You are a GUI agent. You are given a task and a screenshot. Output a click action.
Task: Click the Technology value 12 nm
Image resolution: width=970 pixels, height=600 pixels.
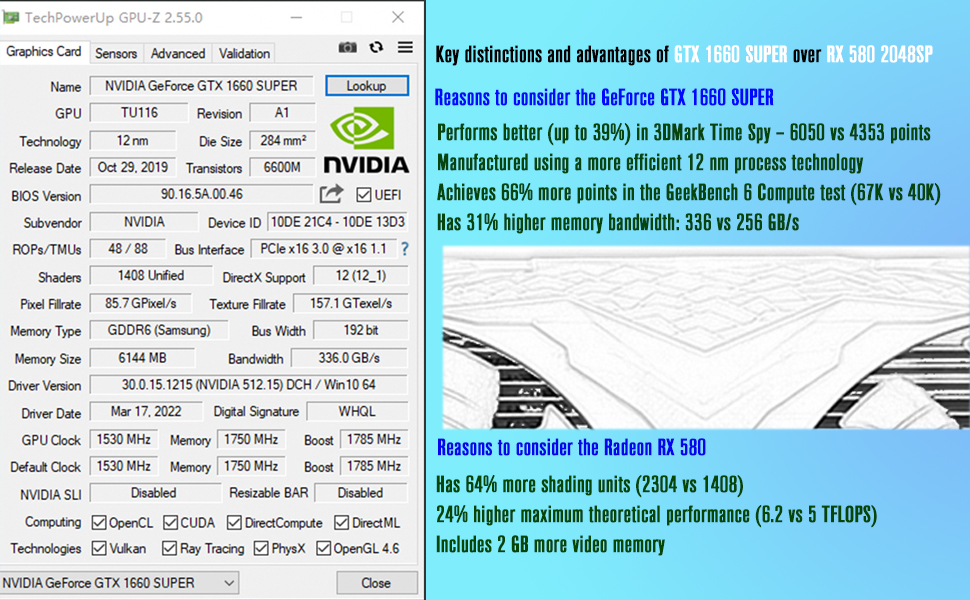tap(132, 140)
